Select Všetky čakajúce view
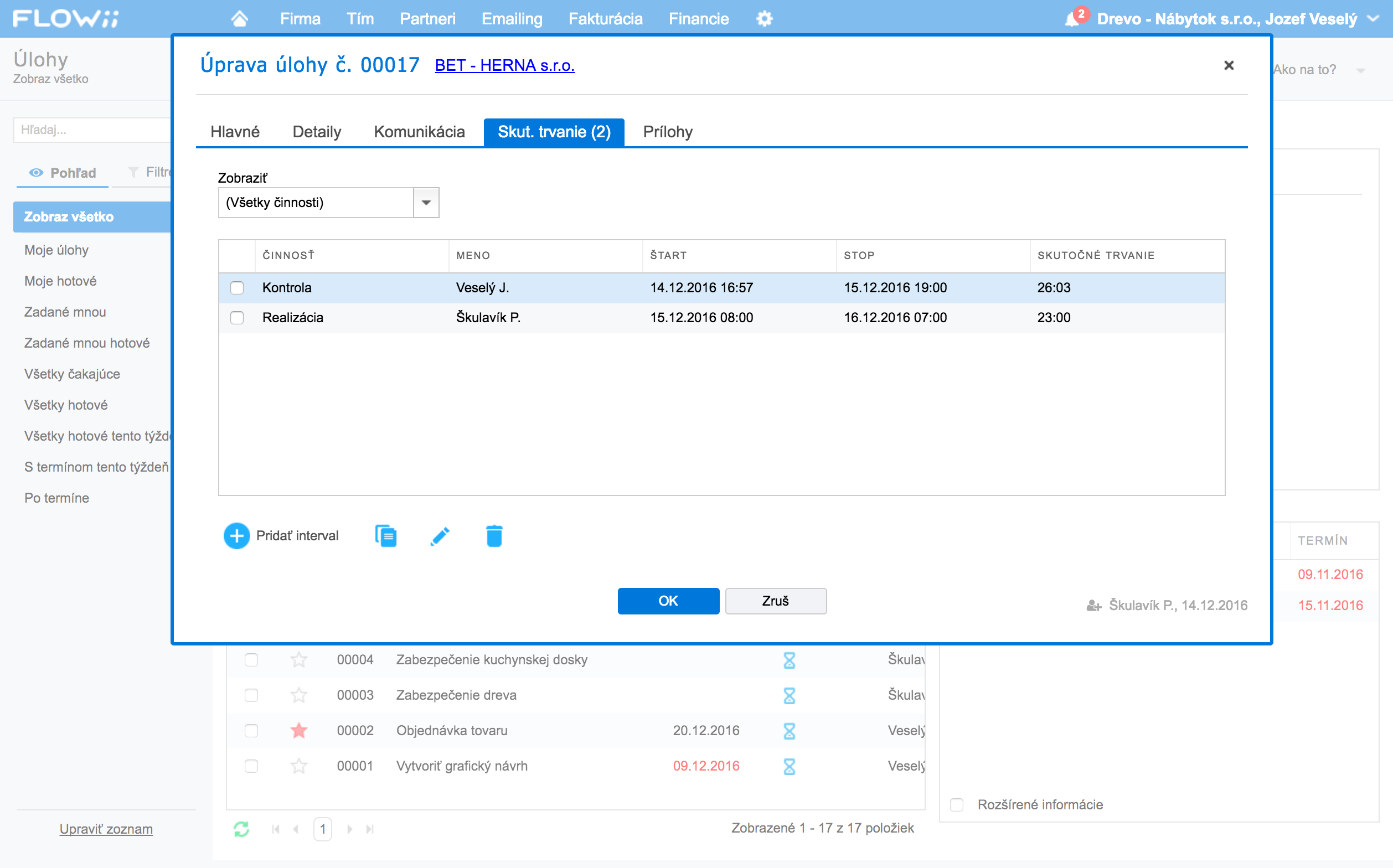 pos(73,374)
